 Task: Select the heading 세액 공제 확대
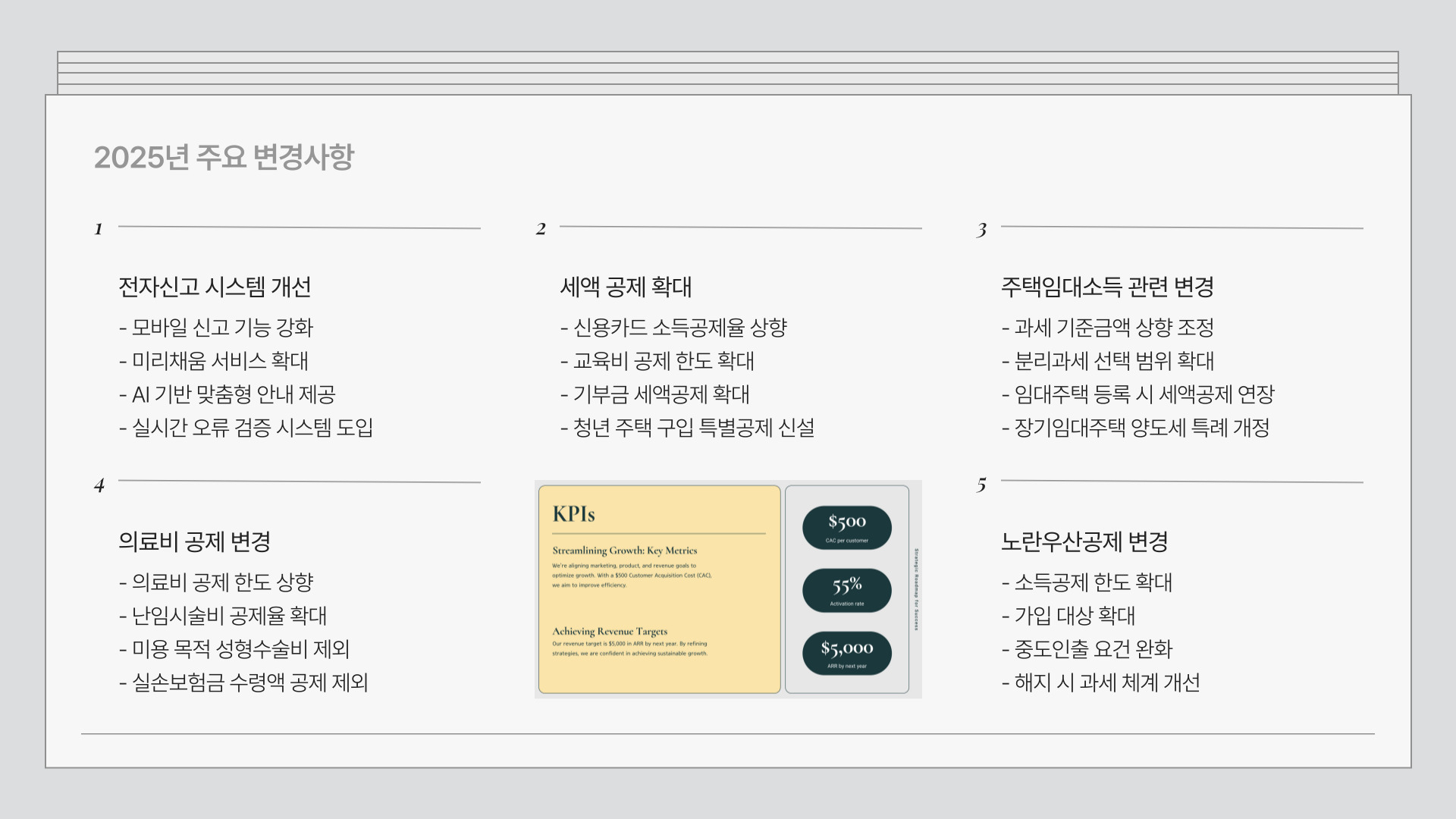click(626, 287)
